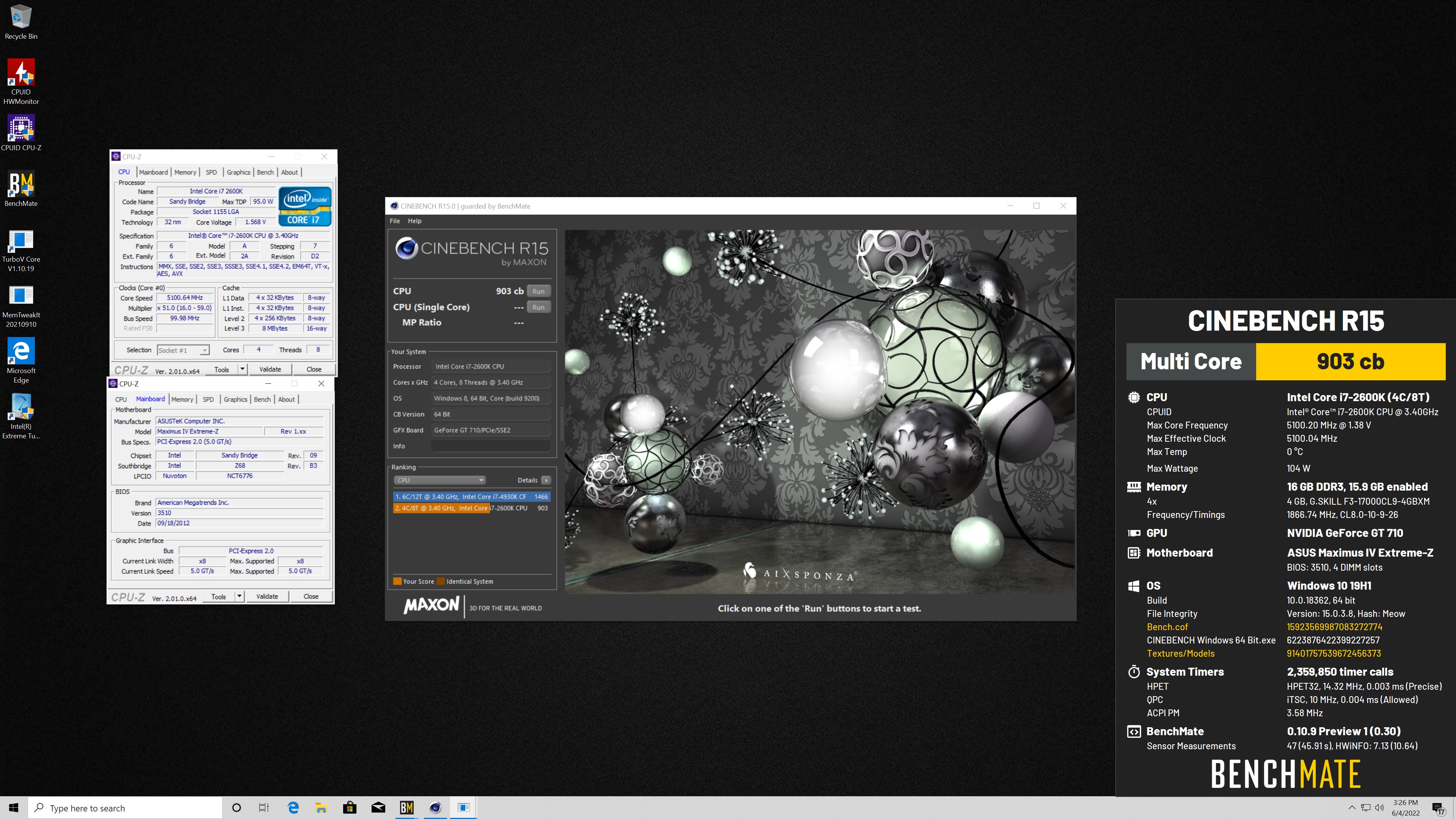
Task: Expand Tools dropdown arrow in top CPU-Z
Action: (243, 369)
